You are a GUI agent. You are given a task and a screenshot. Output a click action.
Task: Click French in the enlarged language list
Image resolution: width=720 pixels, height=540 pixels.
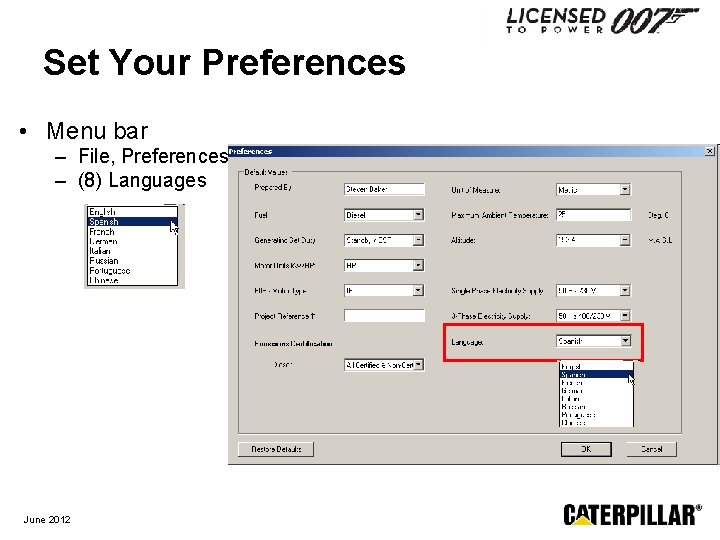click(x=132, y=232)
